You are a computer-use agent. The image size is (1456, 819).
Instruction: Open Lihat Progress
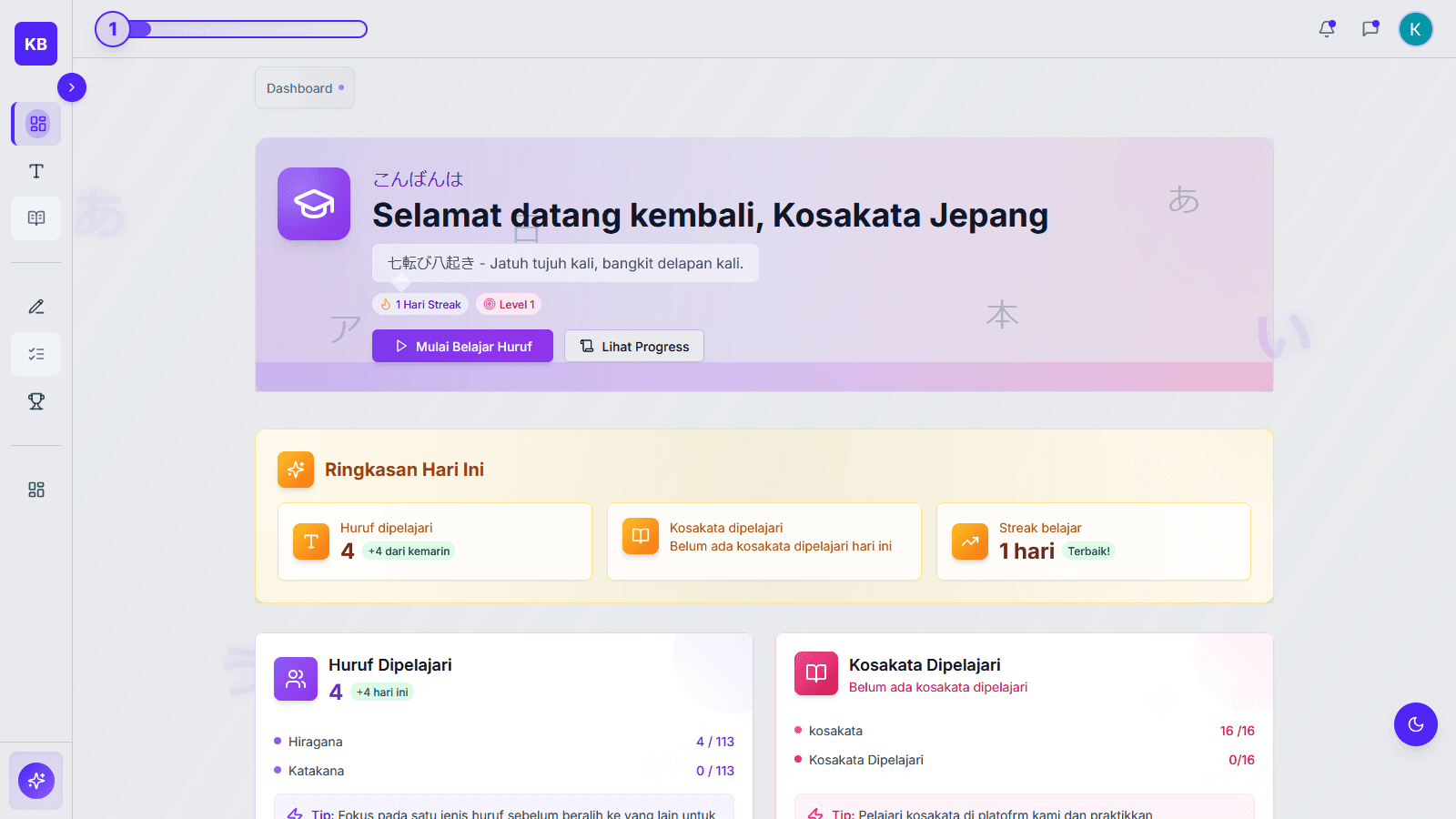click(x=633, y=346)
